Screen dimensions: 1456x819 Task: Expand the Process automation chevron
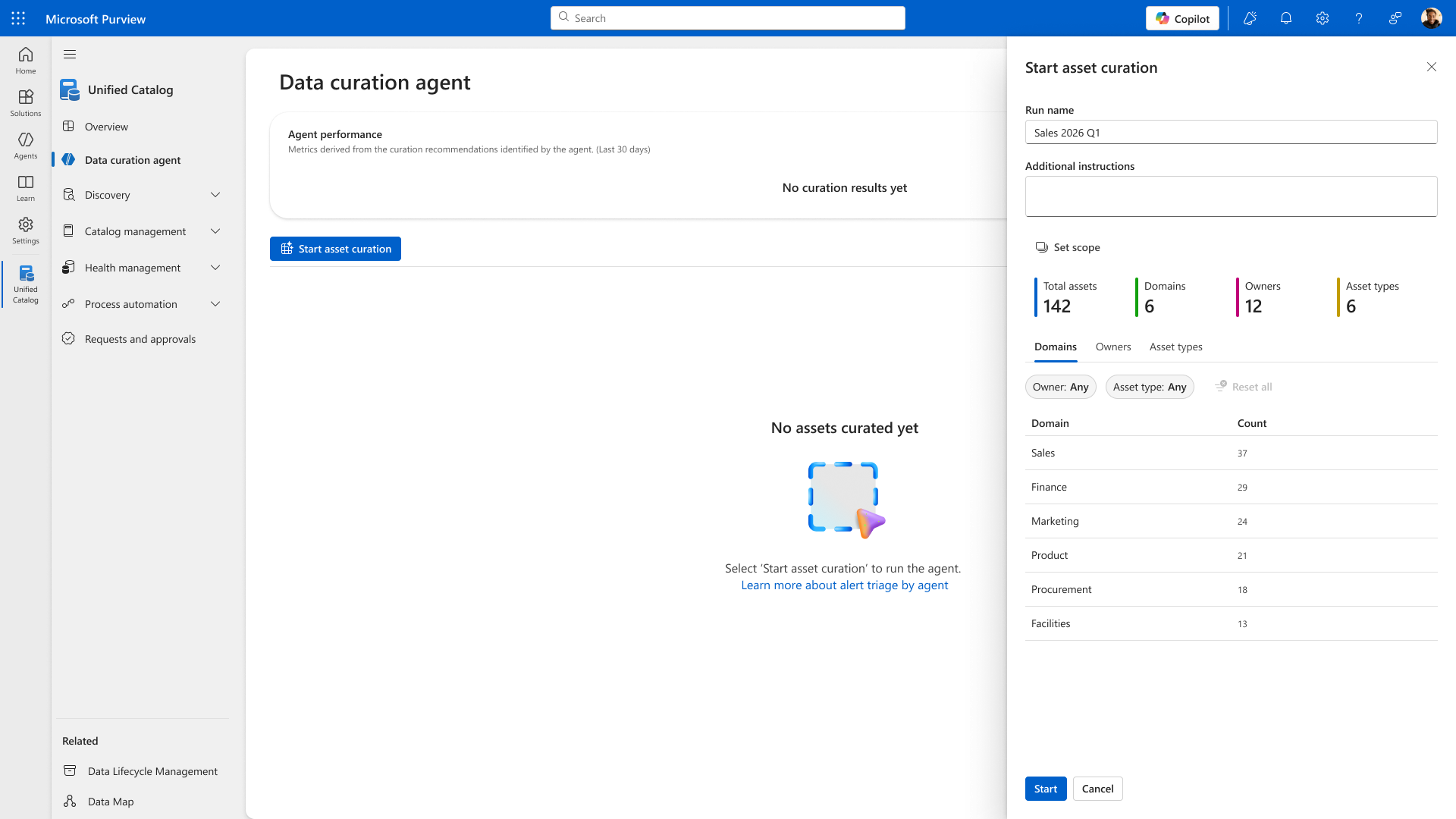tap(215, 304)
